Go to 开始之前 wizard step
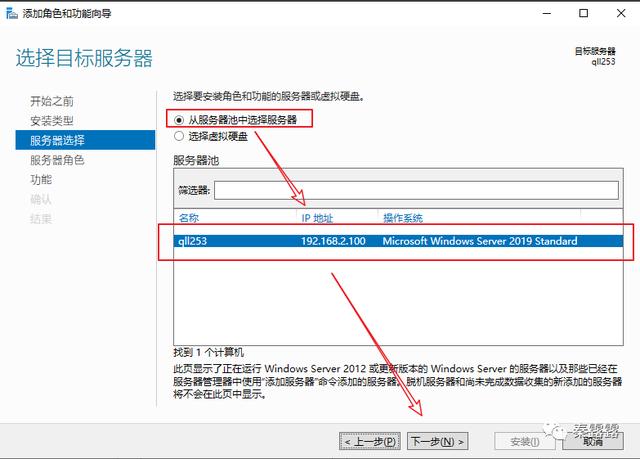640x459 pixels. click(51, 101)
